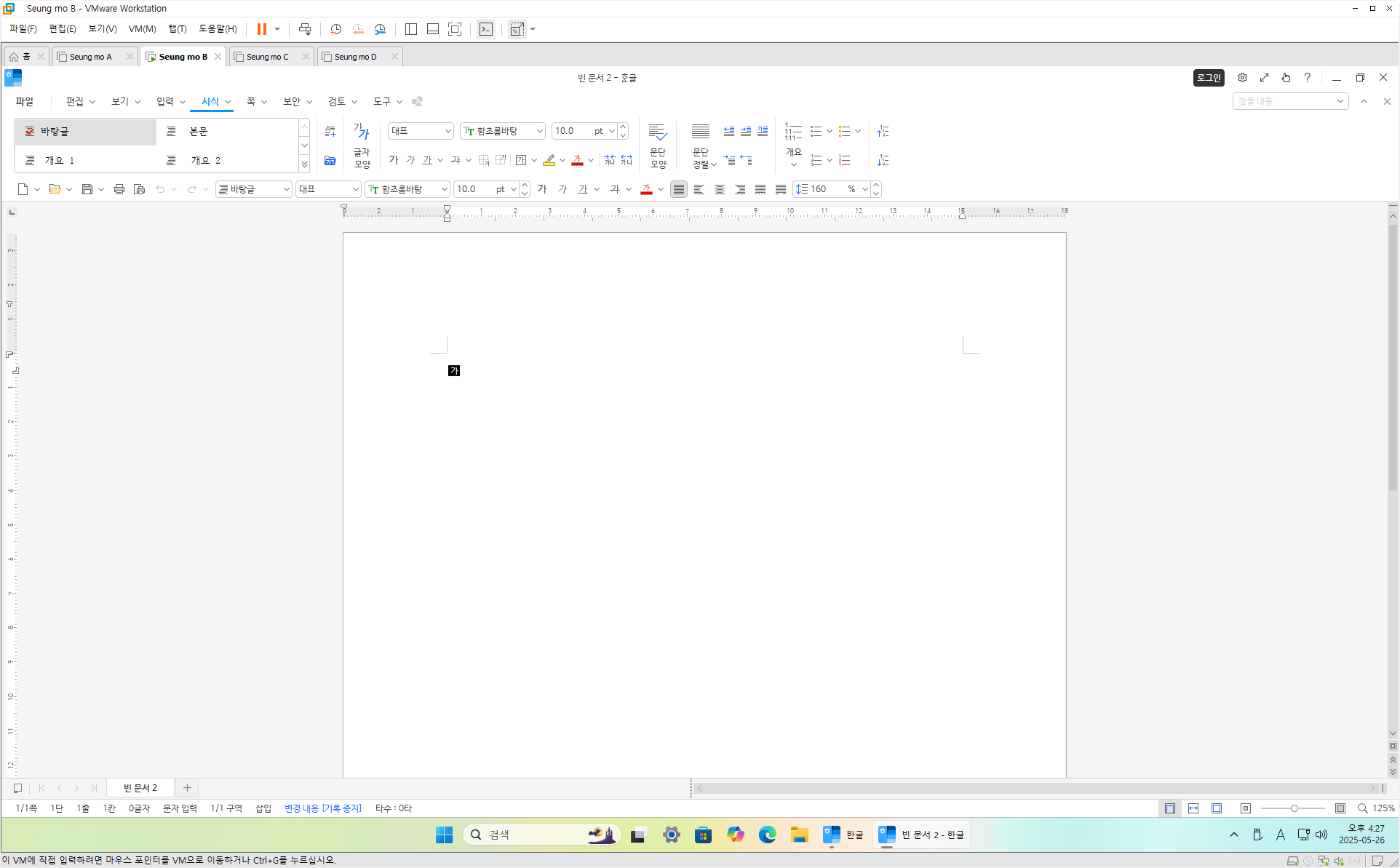
Task: Click the print preview icon
Action: tap(140, 189)
